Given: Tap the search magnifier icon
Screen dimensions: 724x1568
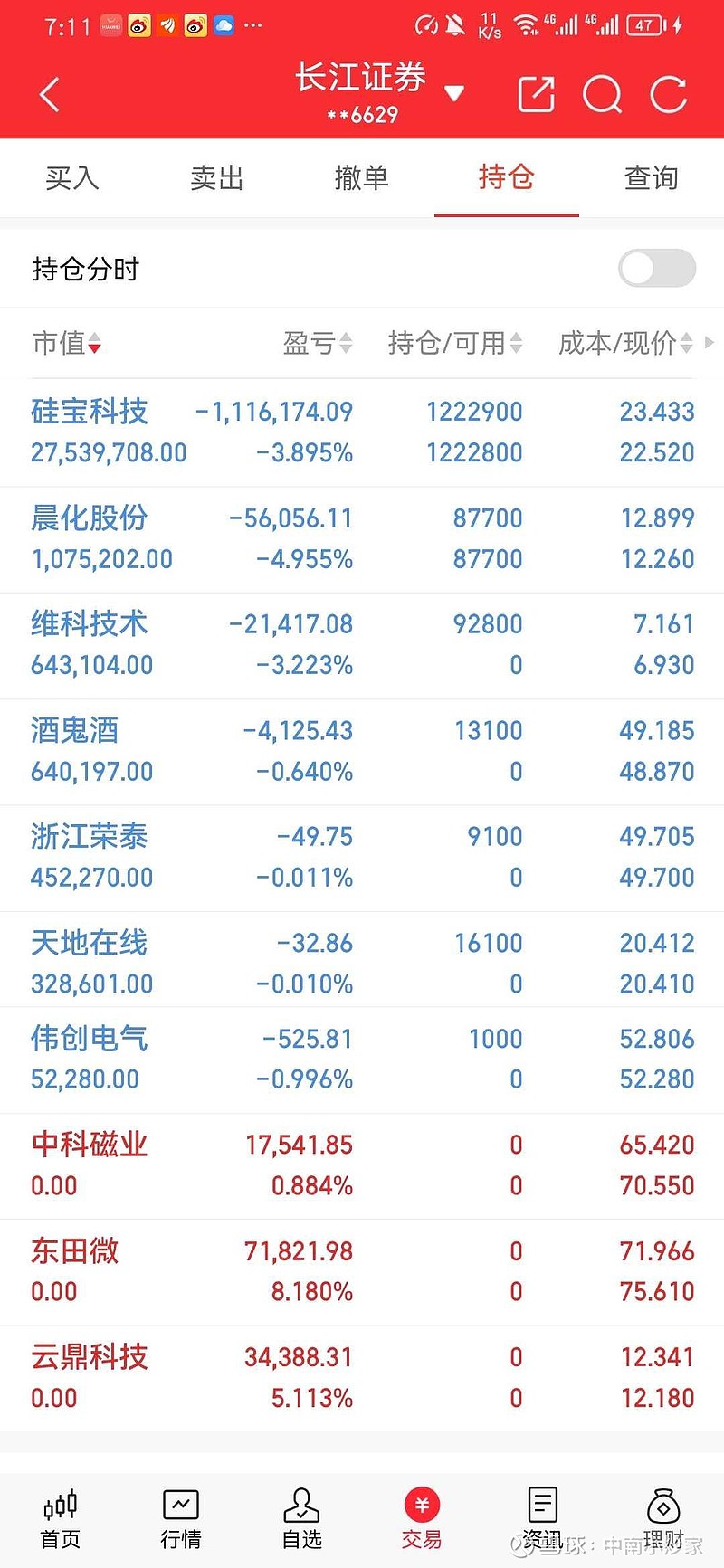Looking at the screenshot, I should 603,94.
